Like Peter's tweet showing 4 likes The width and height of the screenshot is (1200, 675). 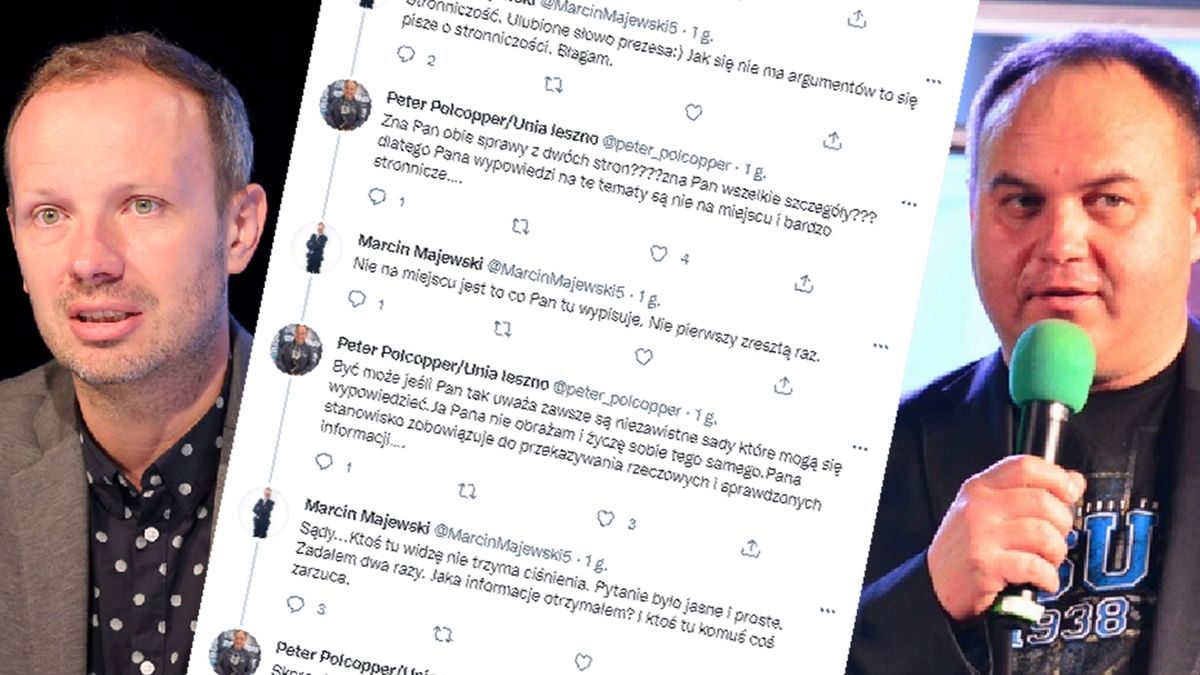[658, 254]
